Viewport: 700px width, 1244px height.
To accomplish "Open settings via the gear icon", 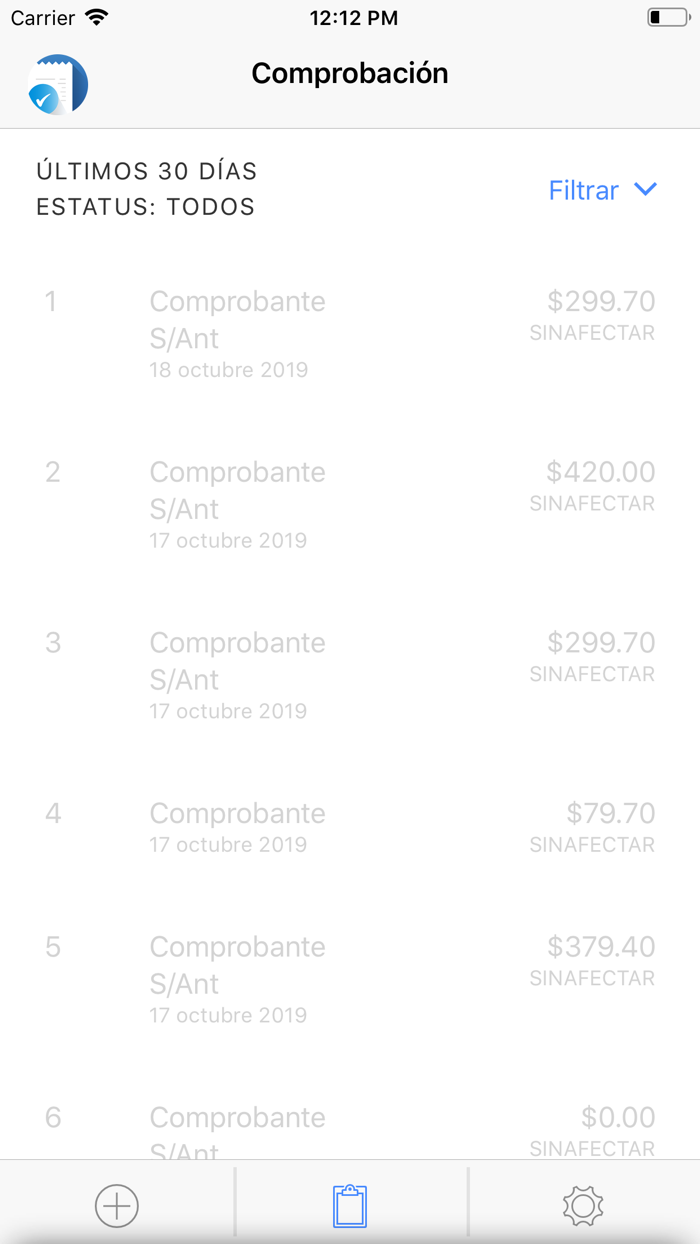I will [x=581, y=1206].
